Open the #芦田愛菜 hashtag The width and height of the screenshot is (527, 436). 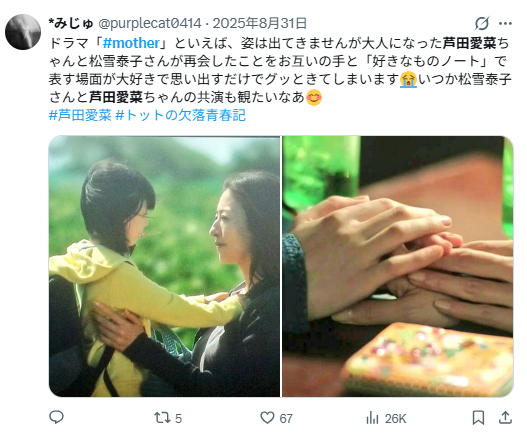80,115
